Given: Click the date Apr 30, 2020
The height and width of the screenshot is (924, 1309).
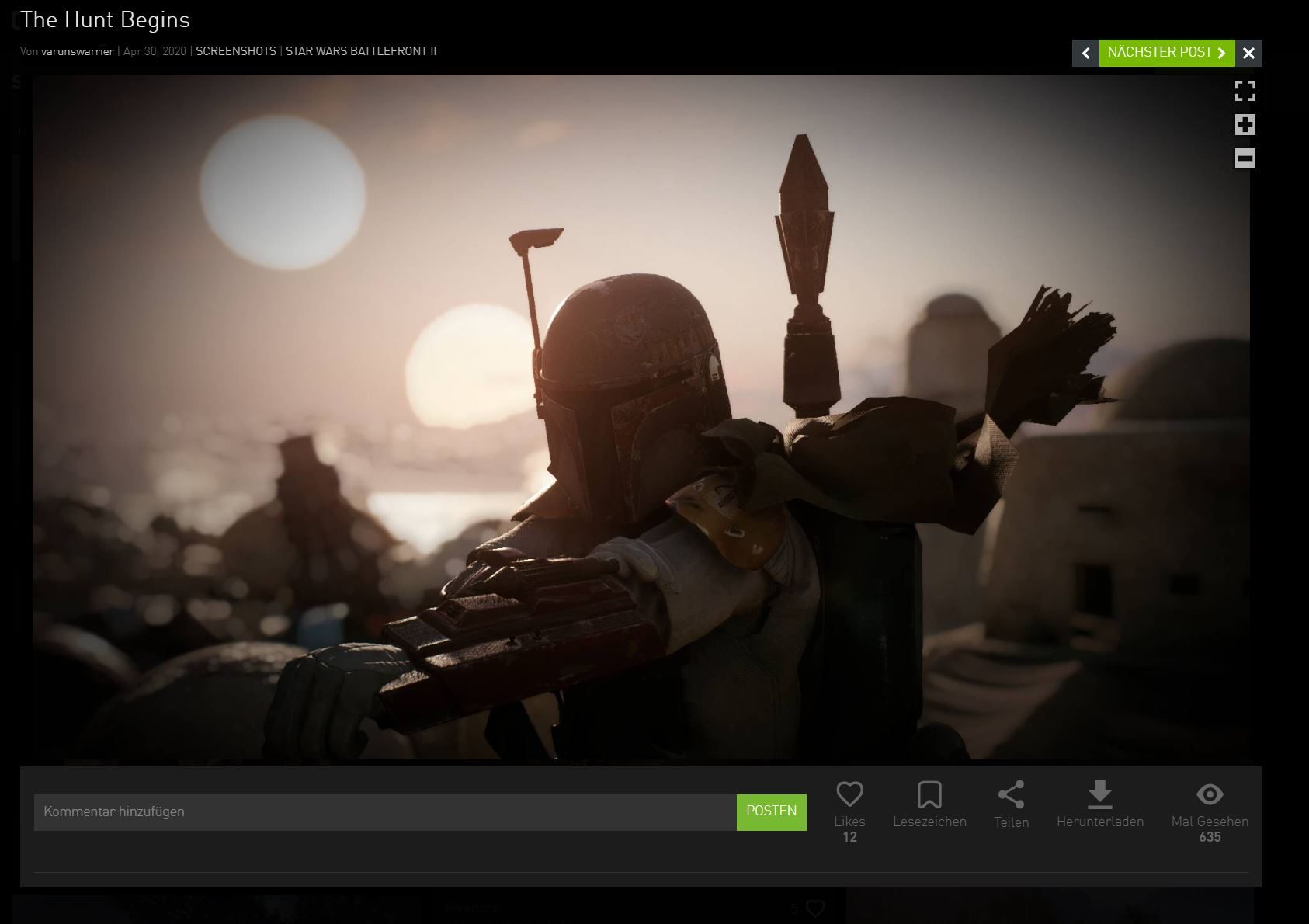Looking at the screenshot, I should [155, 51].
